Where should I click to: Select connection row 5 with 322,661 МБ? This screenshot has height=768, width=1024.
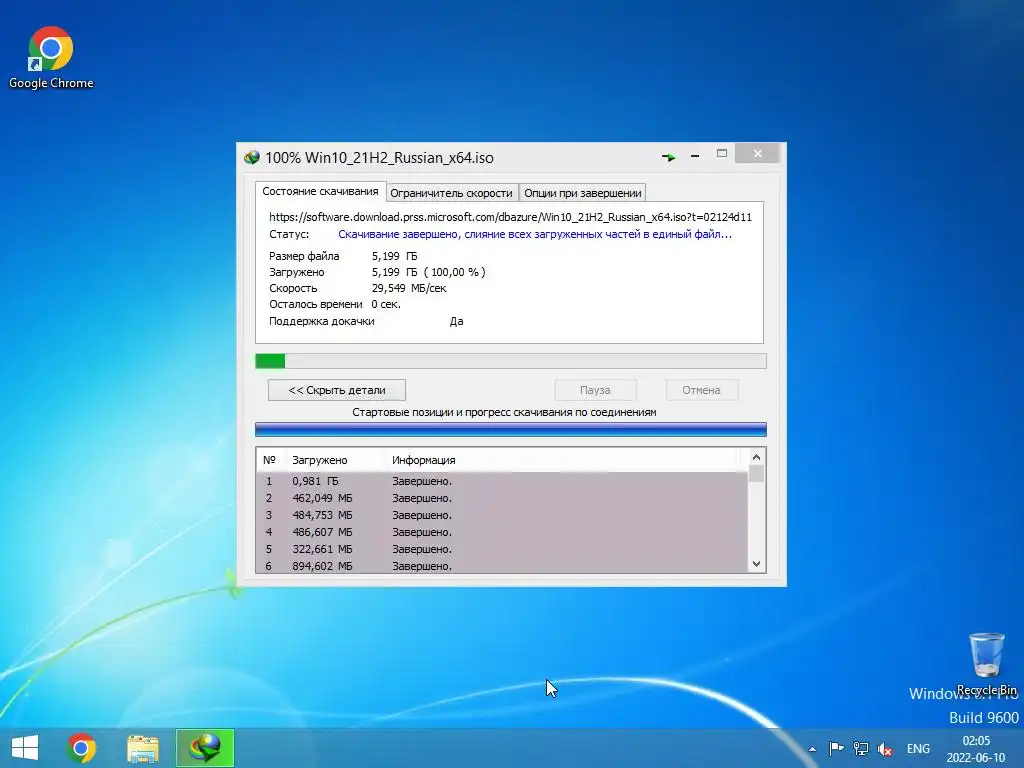pyautogui.click(x=502, y=549)
